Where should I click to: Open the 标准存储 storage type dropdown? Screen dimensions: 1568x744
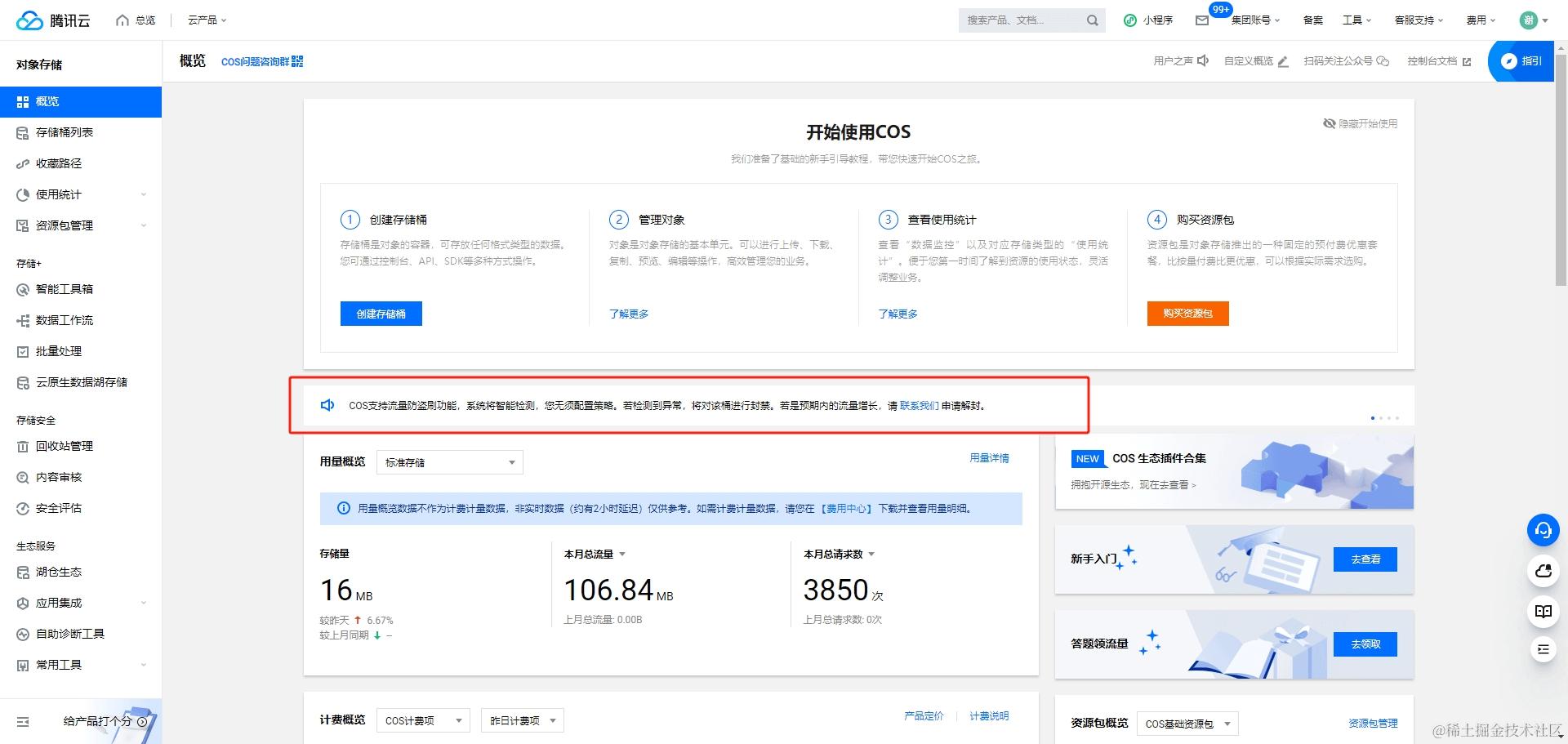450,462
